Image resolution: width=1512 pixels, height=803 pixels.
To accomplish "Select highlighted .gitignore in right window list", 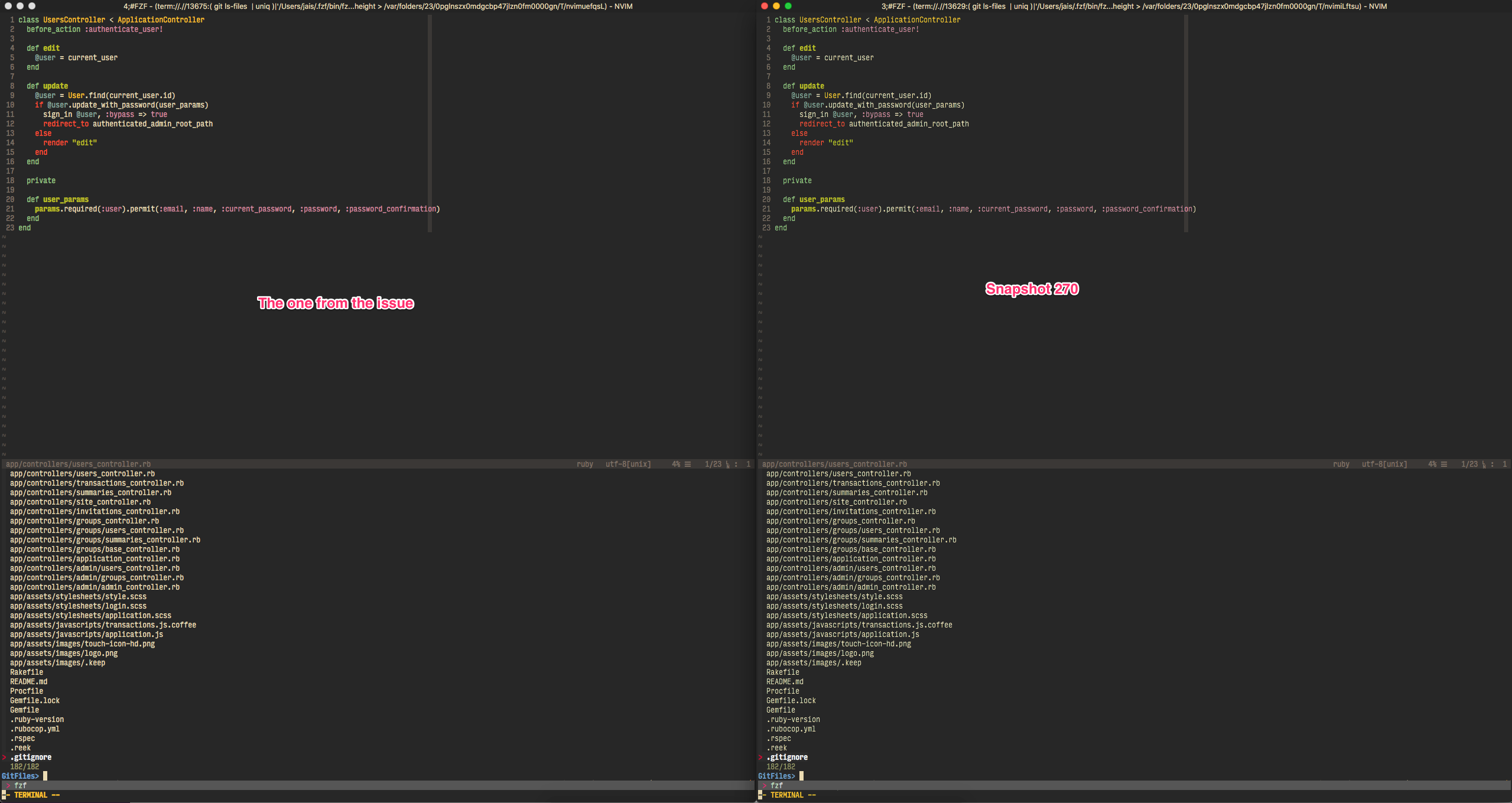I will coord(787,757).
